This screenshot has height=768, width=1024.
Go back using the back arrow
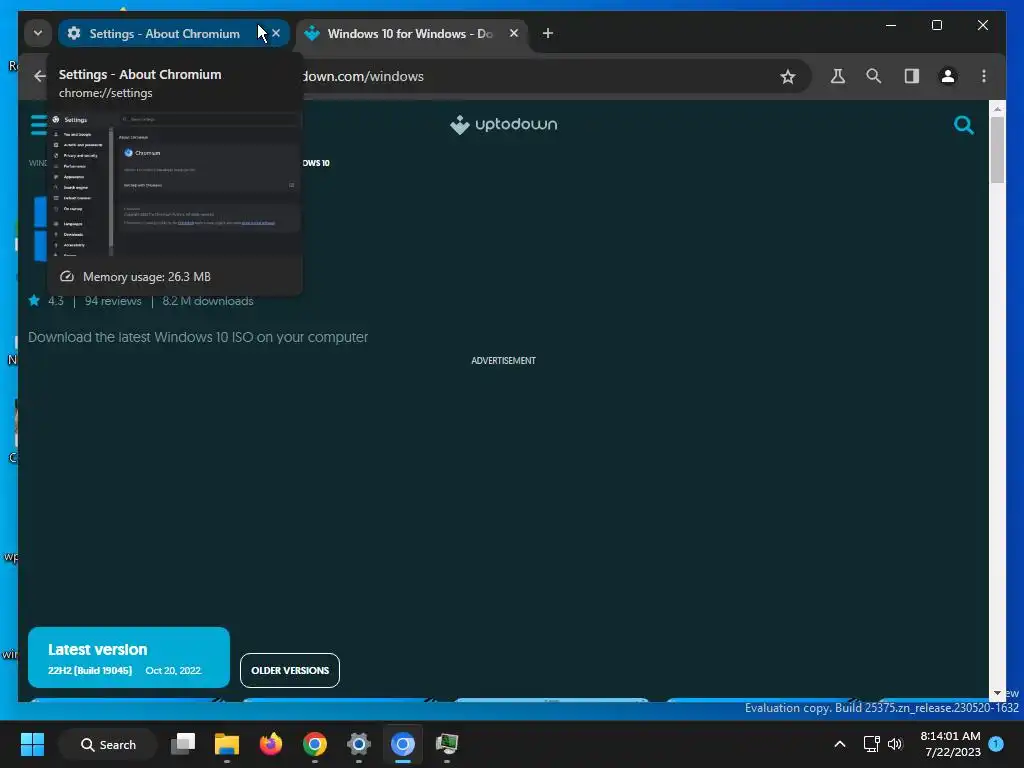tap(40, 76)
